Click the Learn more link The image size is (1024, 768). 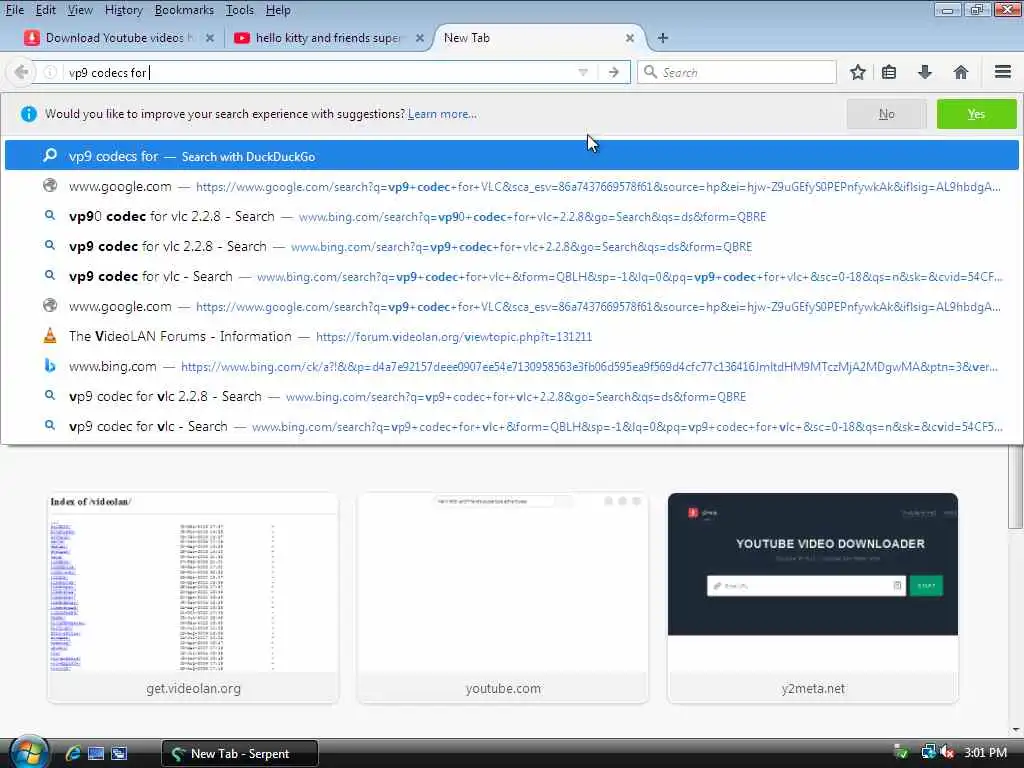pyautogui.click(x=442, y=114)
